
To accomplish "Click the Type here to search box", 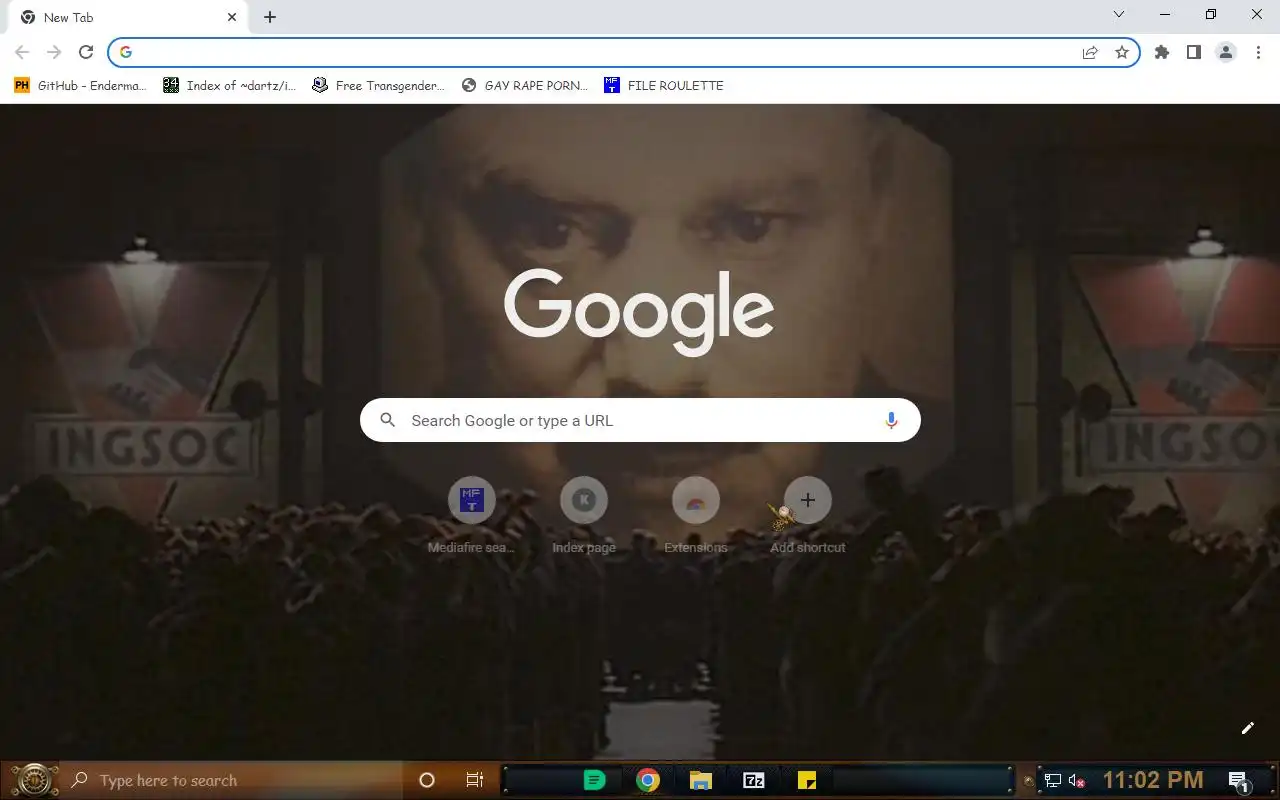I will [235, 780].
